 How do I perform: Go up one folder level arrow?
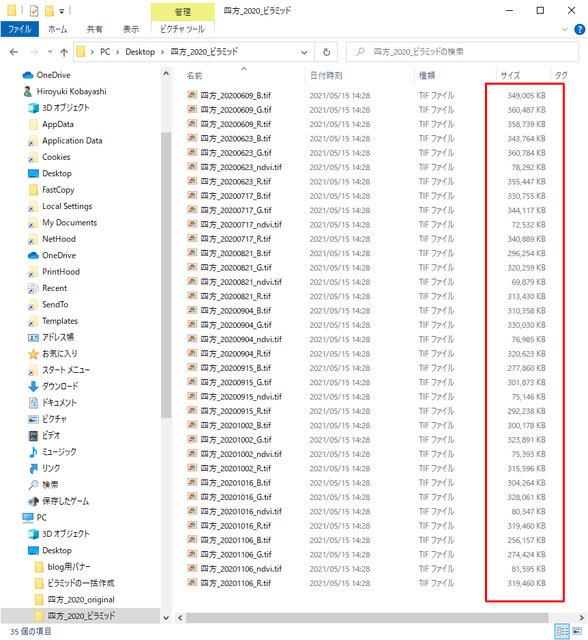pyautogui.click(x=64, y=52)
